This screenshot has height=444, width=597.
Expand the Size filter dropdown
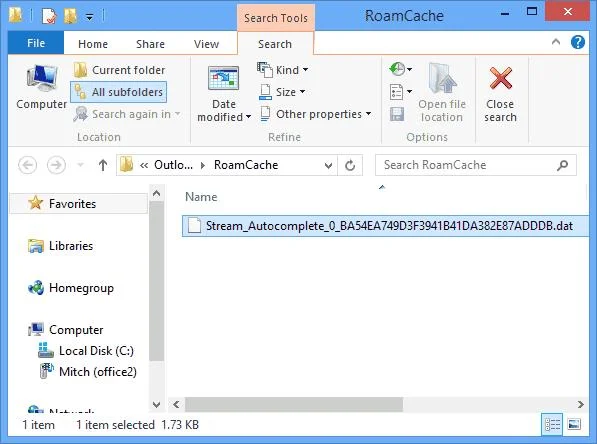pyautogui.click(x=282, y=92)
